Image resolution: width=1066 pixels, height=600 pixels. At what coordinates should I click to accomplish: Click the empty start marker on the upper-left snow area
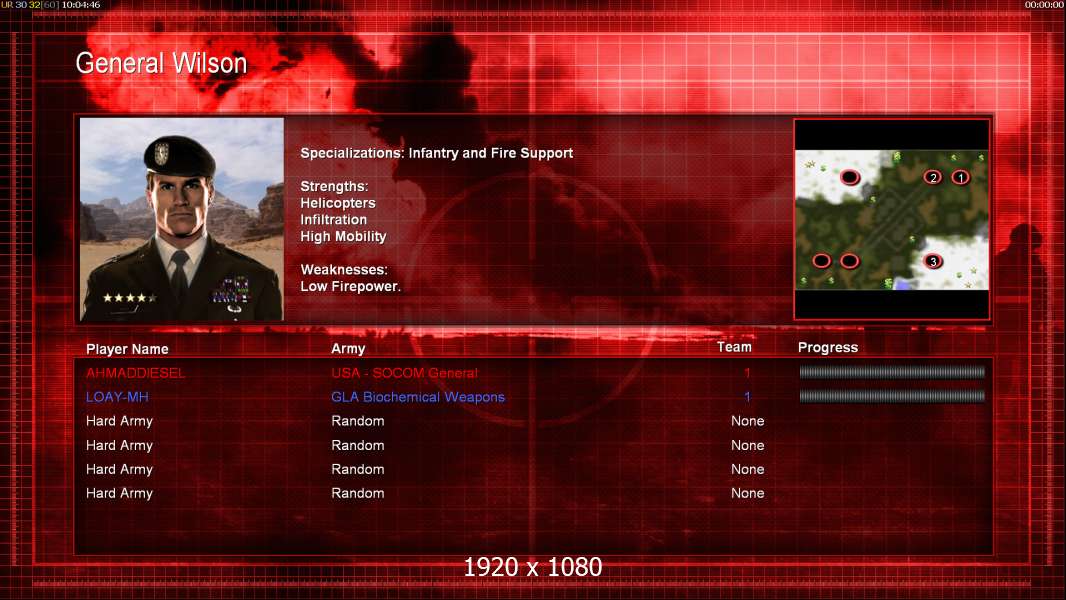click(850, 177)
